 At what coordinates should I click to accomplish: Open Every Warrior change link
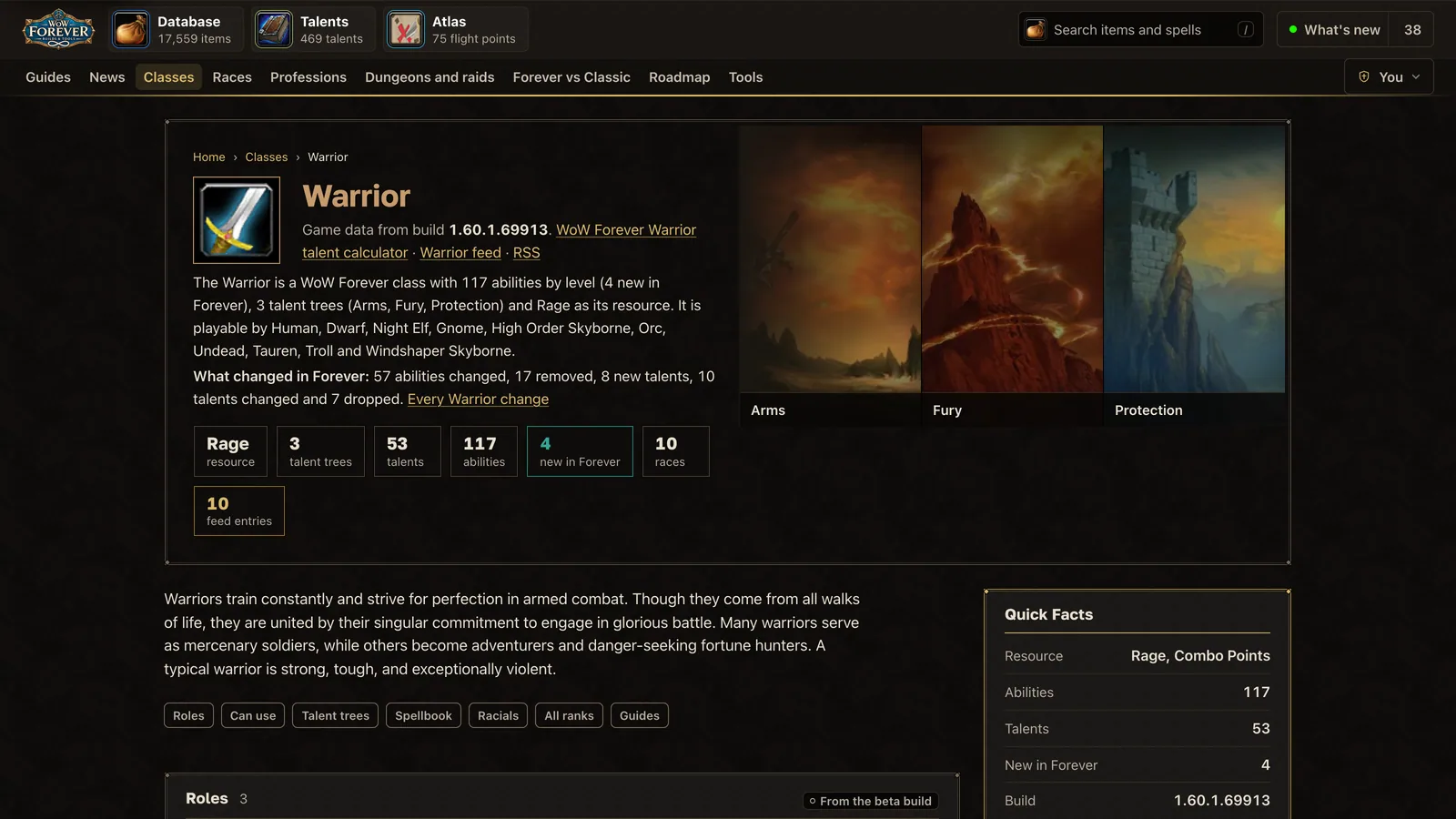[x=478, y=399]
